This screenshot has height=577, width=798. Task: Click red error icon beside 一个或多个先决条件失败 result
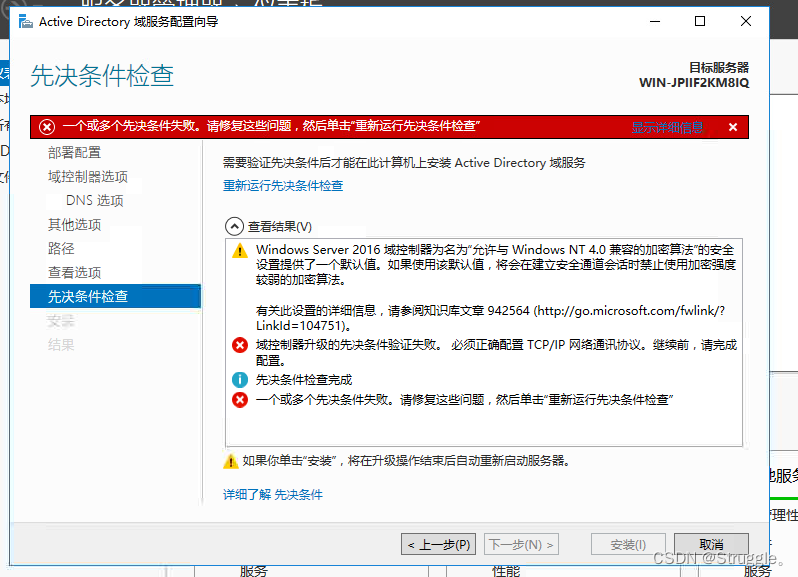pos(240,400)
